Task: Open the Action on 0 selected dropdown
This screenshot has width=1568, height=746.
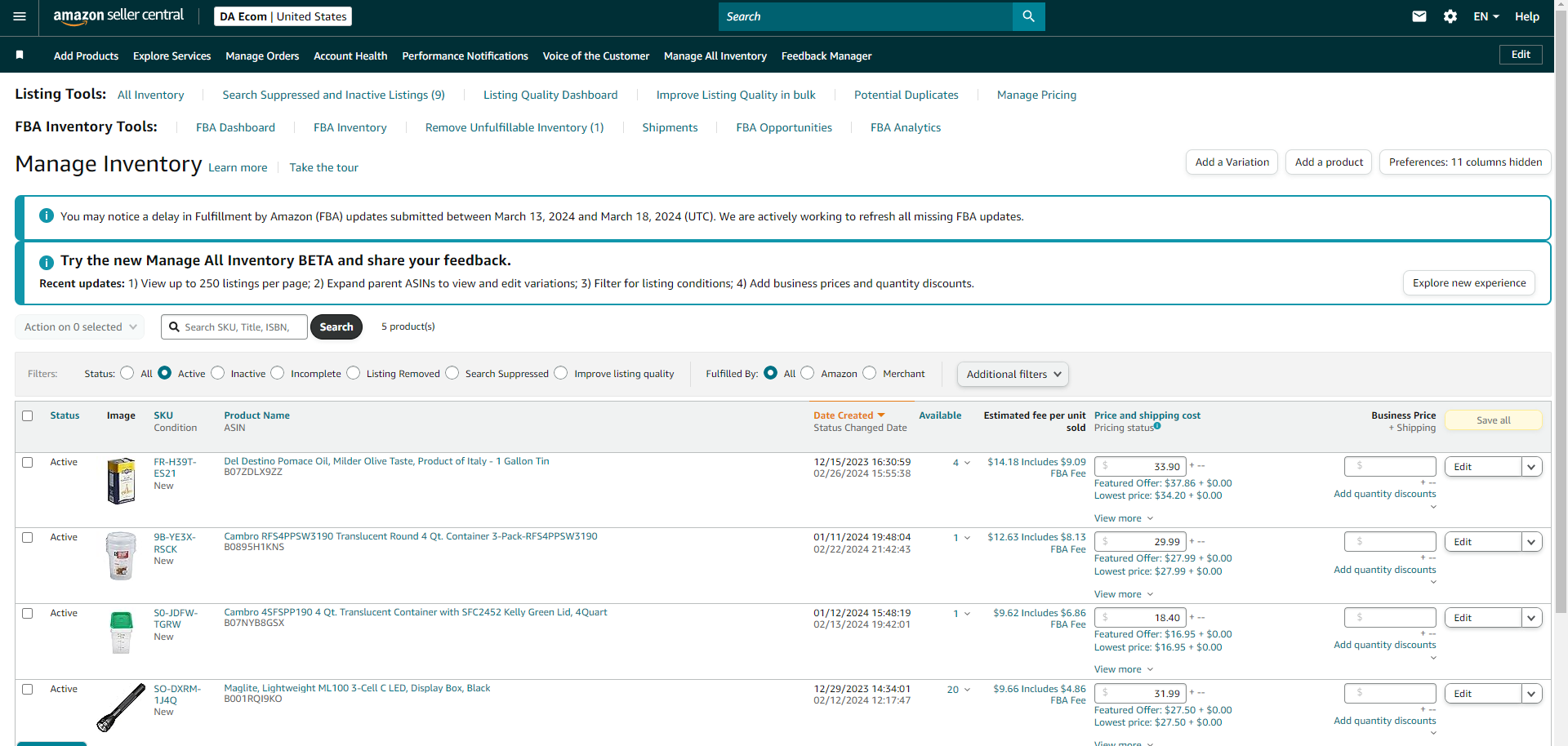Action: click(80, 327)
